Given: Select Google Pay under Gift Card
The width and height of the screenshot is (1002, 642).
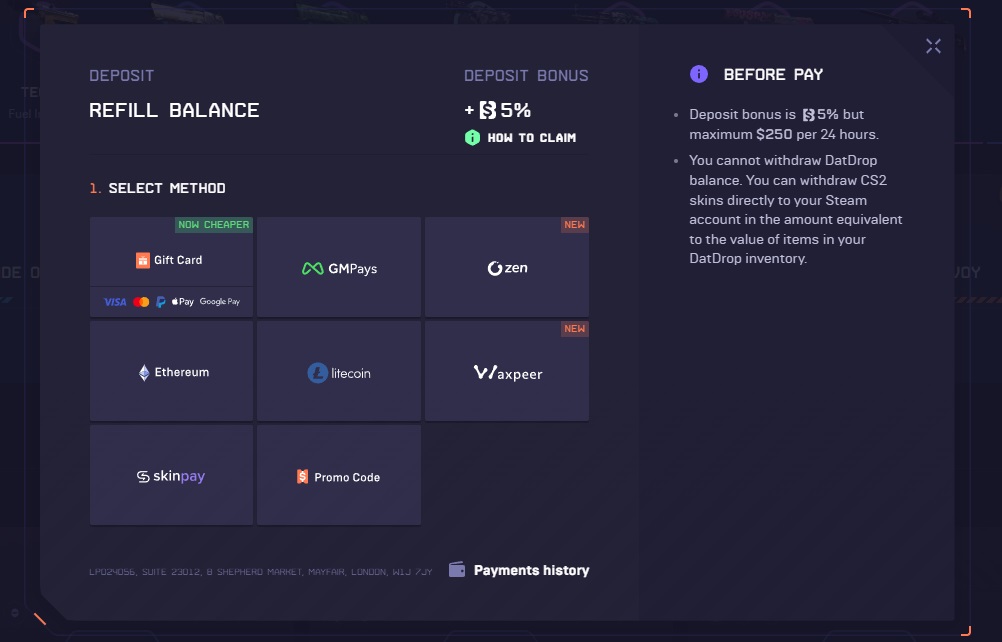Looking at the screenshot, I should tap(219, 301).
